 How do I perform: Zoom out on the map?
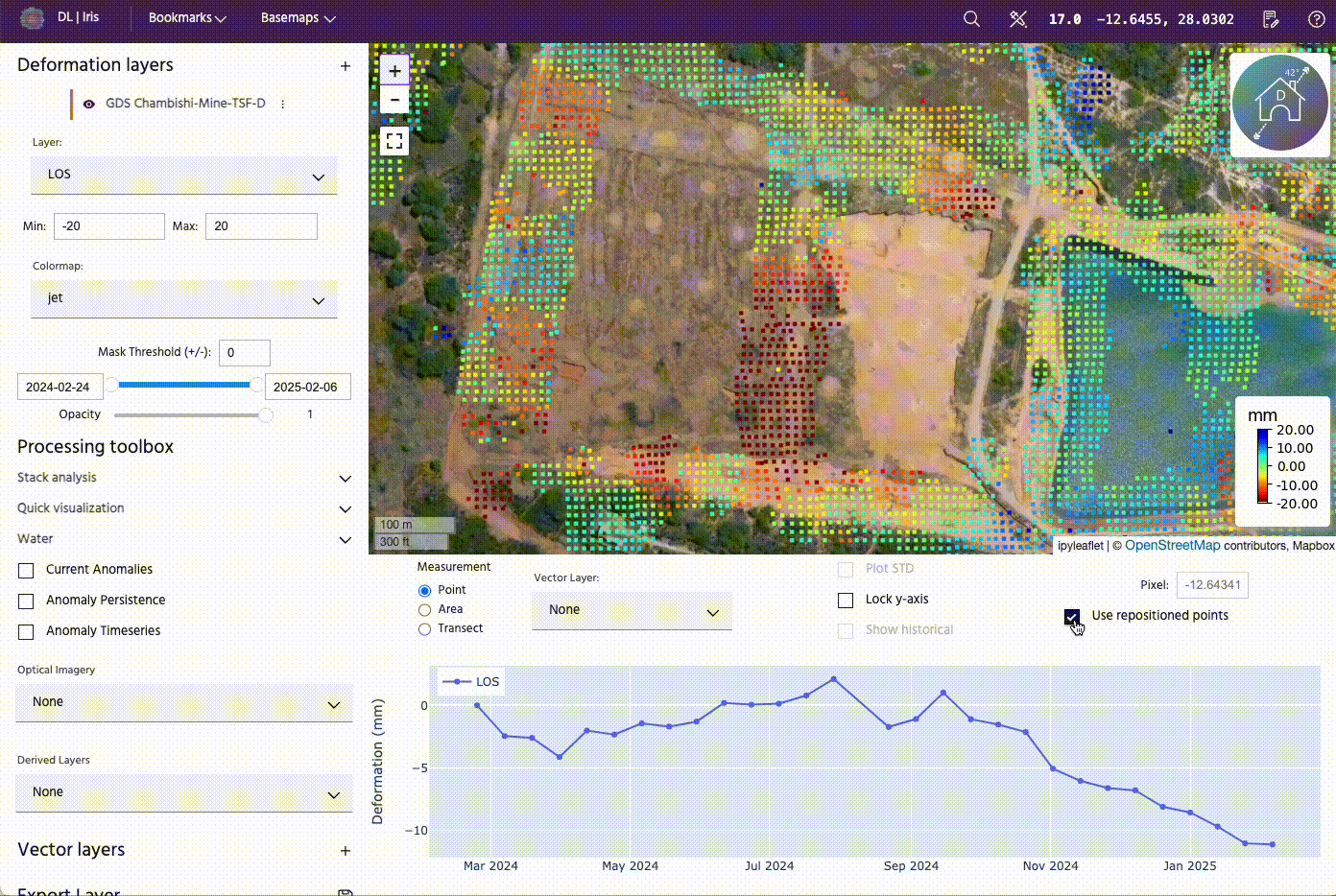(394, 100)
